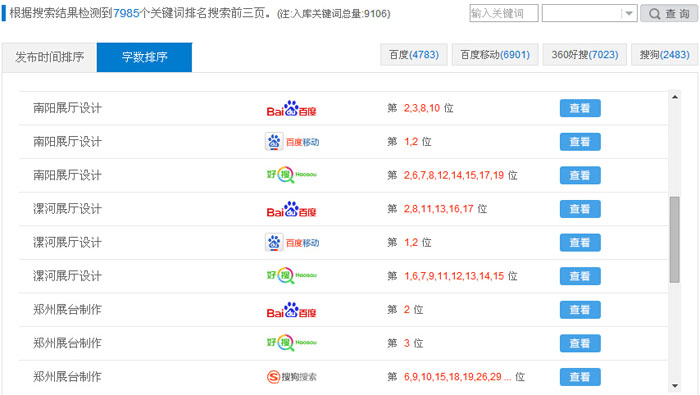Click keyword 漯河展厅设计 in 百度移动 row
This screenshot has width=700, height=395.
click(67, 243)
